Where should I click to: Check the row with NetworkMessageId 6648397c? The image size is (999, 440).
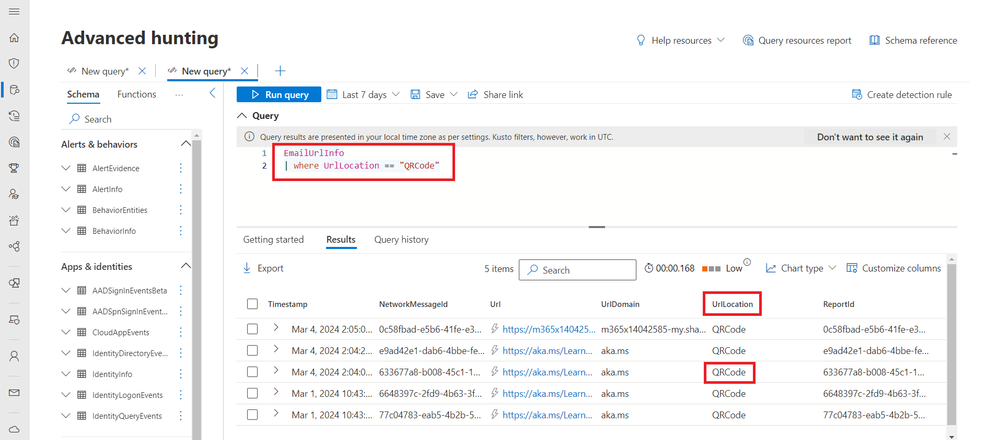[252, 394]
